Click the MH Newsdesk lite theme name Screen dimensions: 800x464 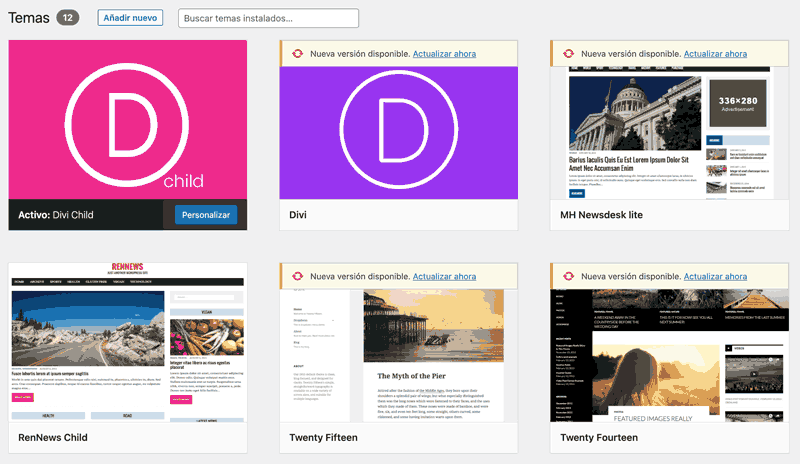[601, 215]
